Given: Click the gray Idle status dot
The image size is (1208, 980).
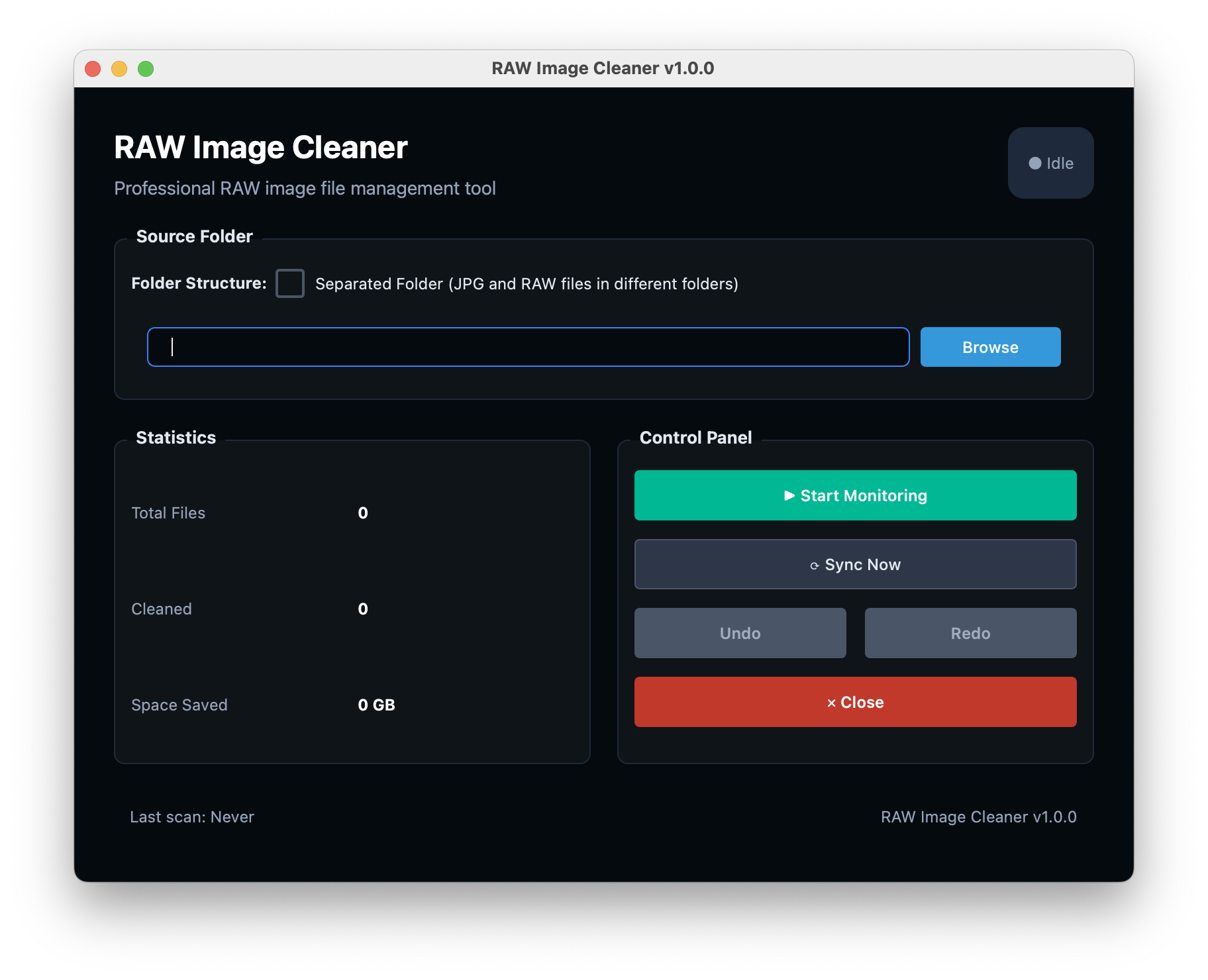Looking at the screenshot, I should pos(1034,164).
